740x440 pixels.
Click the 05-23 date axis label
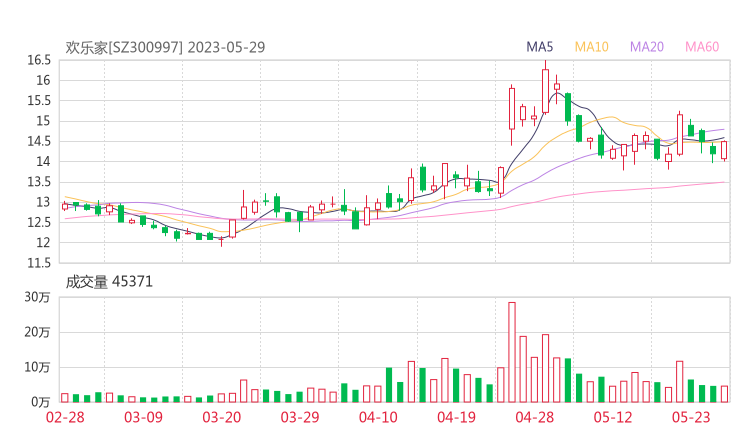point(691,417)
